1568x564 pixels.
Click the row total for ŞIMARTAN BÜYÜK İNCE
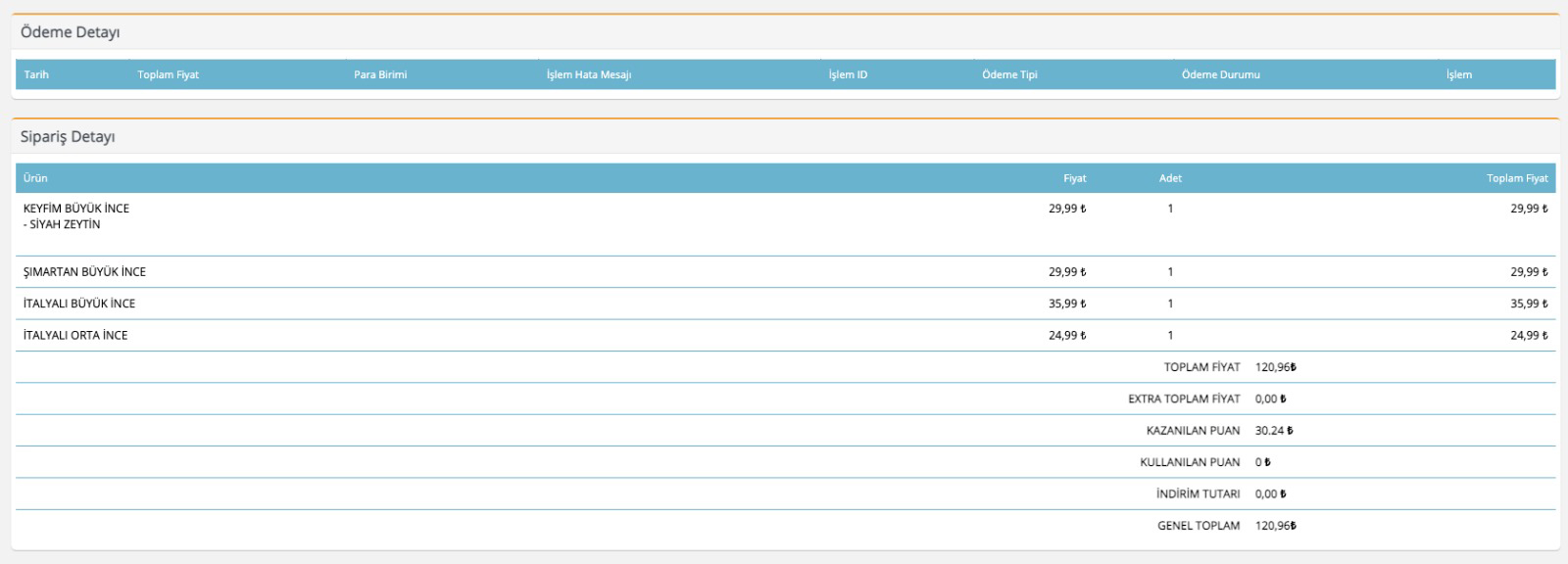(x=1529, y=272)
